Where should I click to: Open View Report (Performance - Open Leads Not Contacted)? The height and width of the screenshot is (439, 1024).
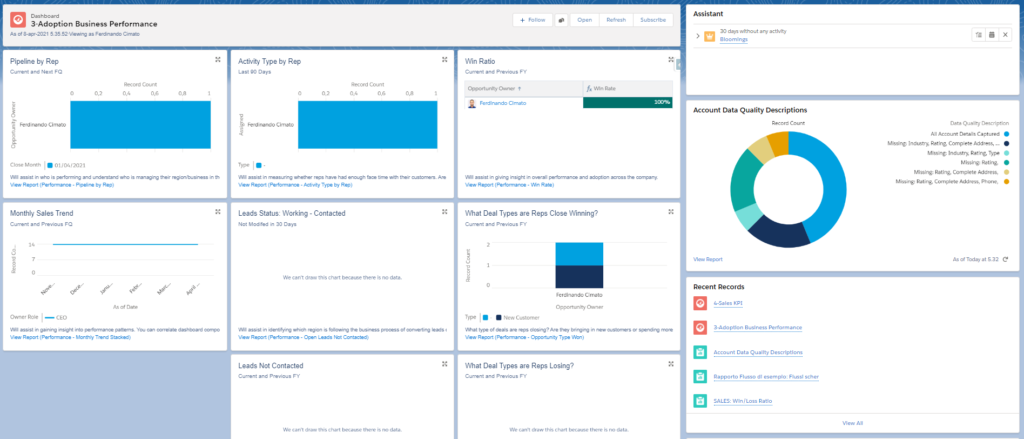click(303, 337)
